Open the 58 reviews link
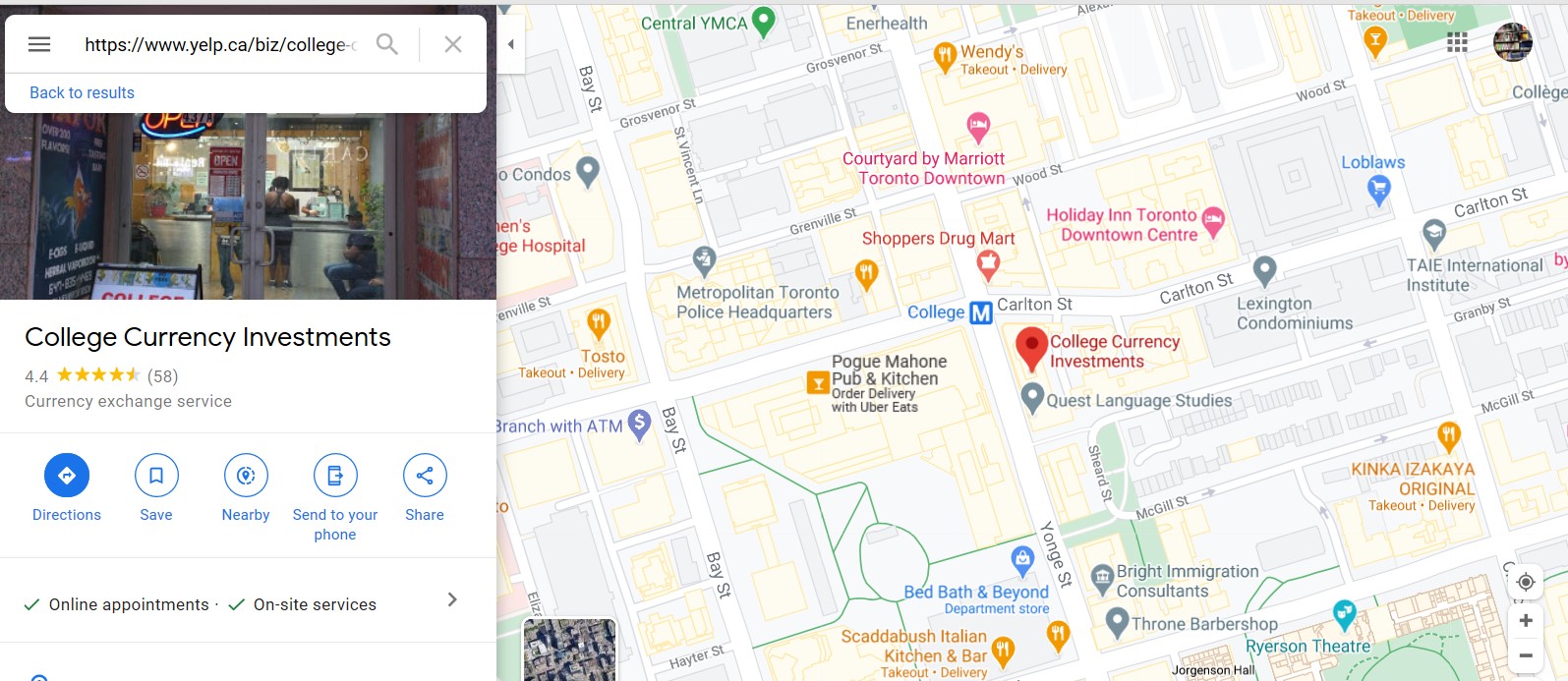The width and height of the screenshot is (1568, 681). pyautogui.click(x=162, y=375)
